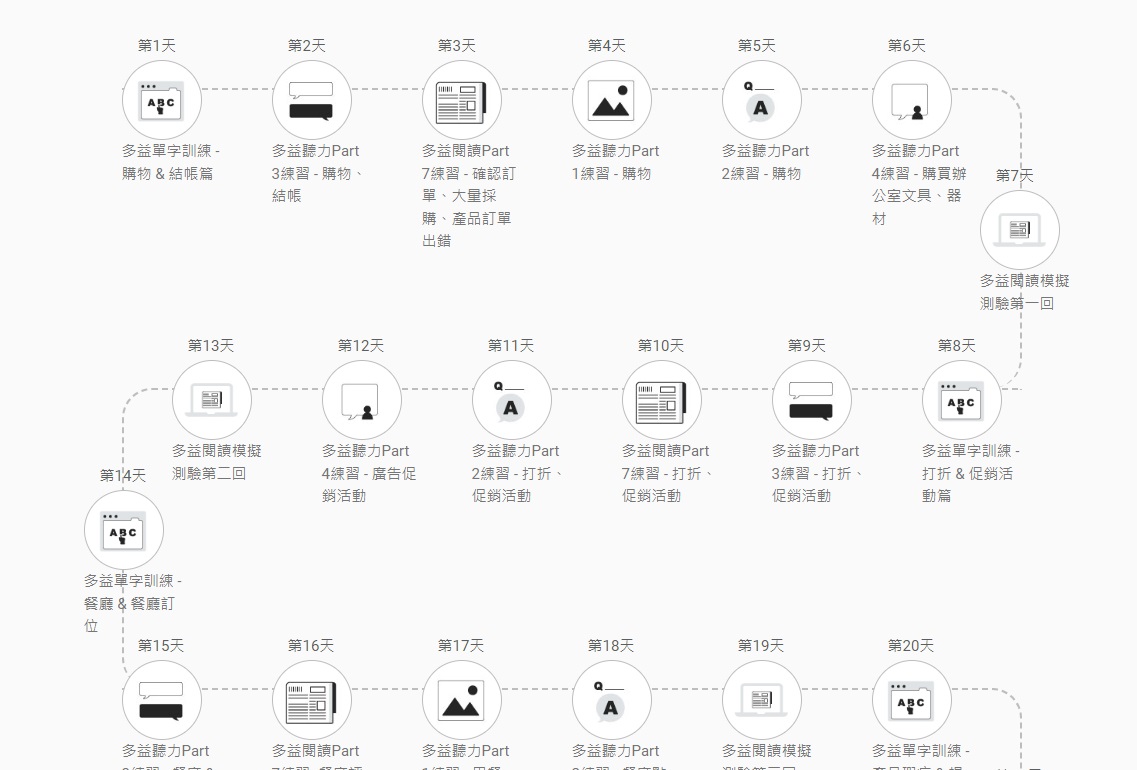Select the Day 12 announcement listening icon
This screenshot has width=1137, height=770.
tap(362, 399)
